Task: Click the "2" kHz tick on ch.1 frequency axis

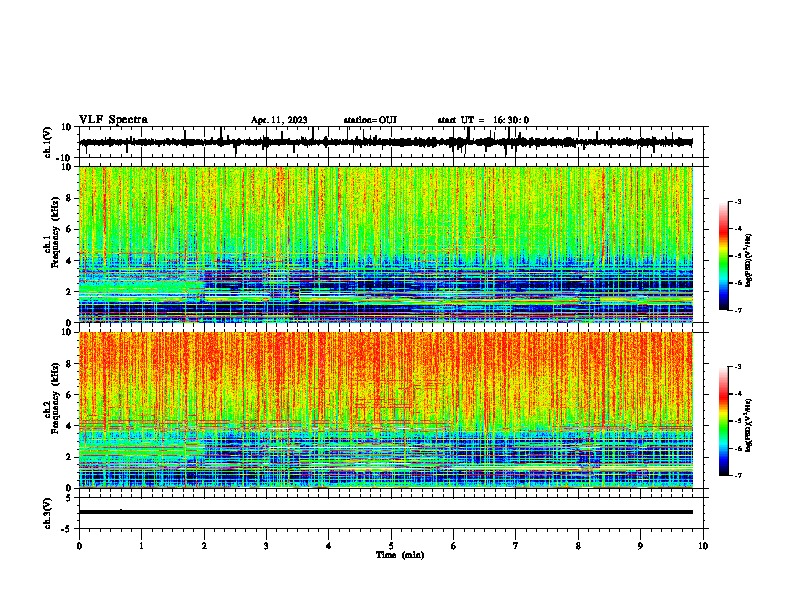Action: tap(69, 292)
